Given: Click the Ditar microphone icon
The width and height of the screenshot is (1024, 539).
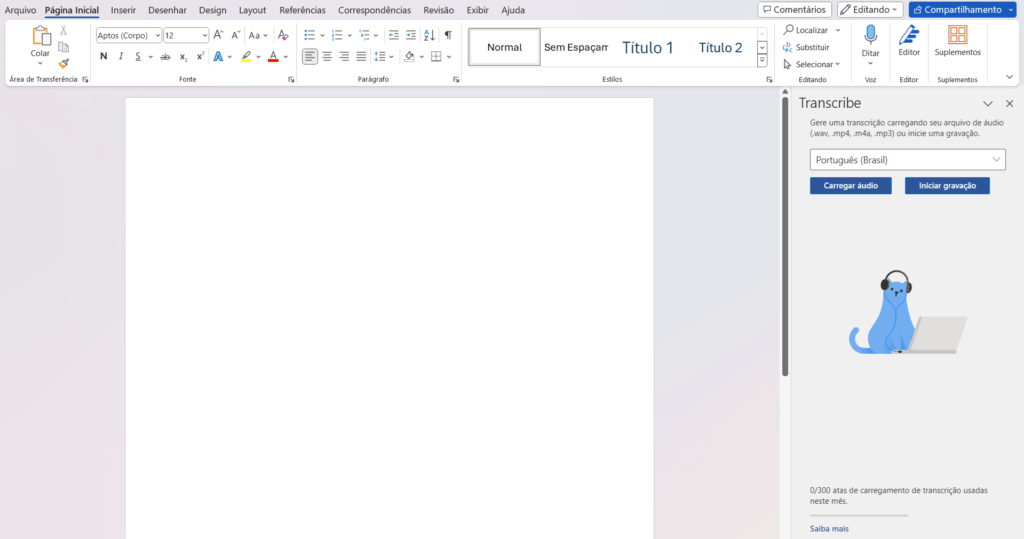Looking at the screenshot, I should [871, 35].
